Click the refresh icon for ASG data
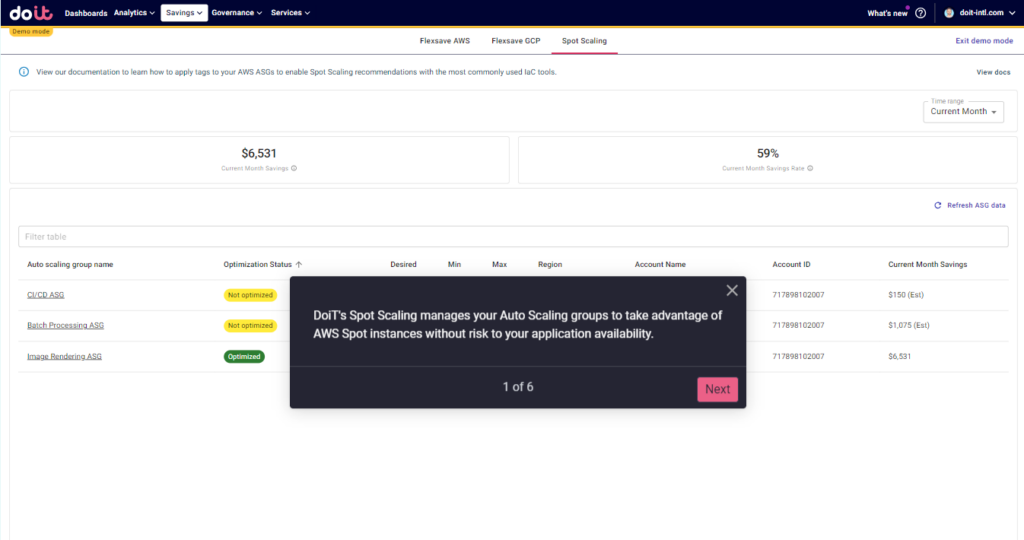1024x540 pixels. tap(938, 205)
